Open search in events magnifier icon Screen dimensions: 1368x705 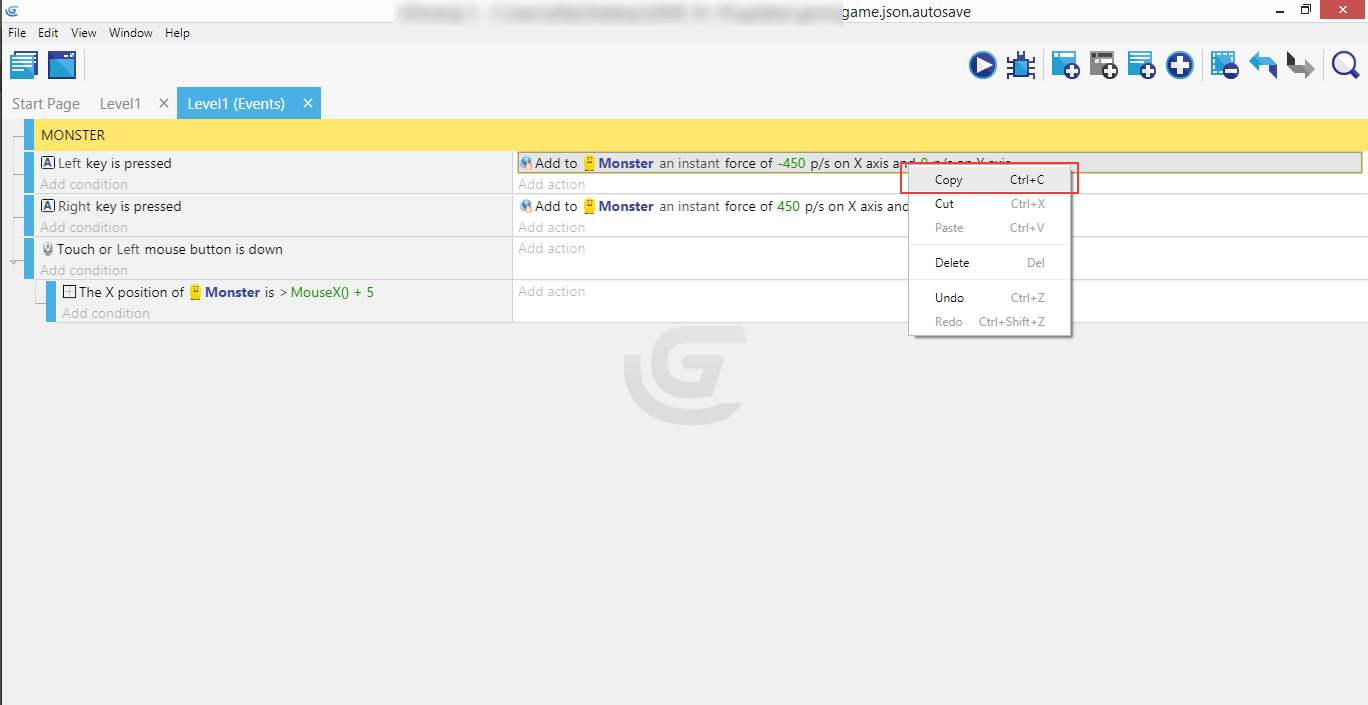[1345, 66]
